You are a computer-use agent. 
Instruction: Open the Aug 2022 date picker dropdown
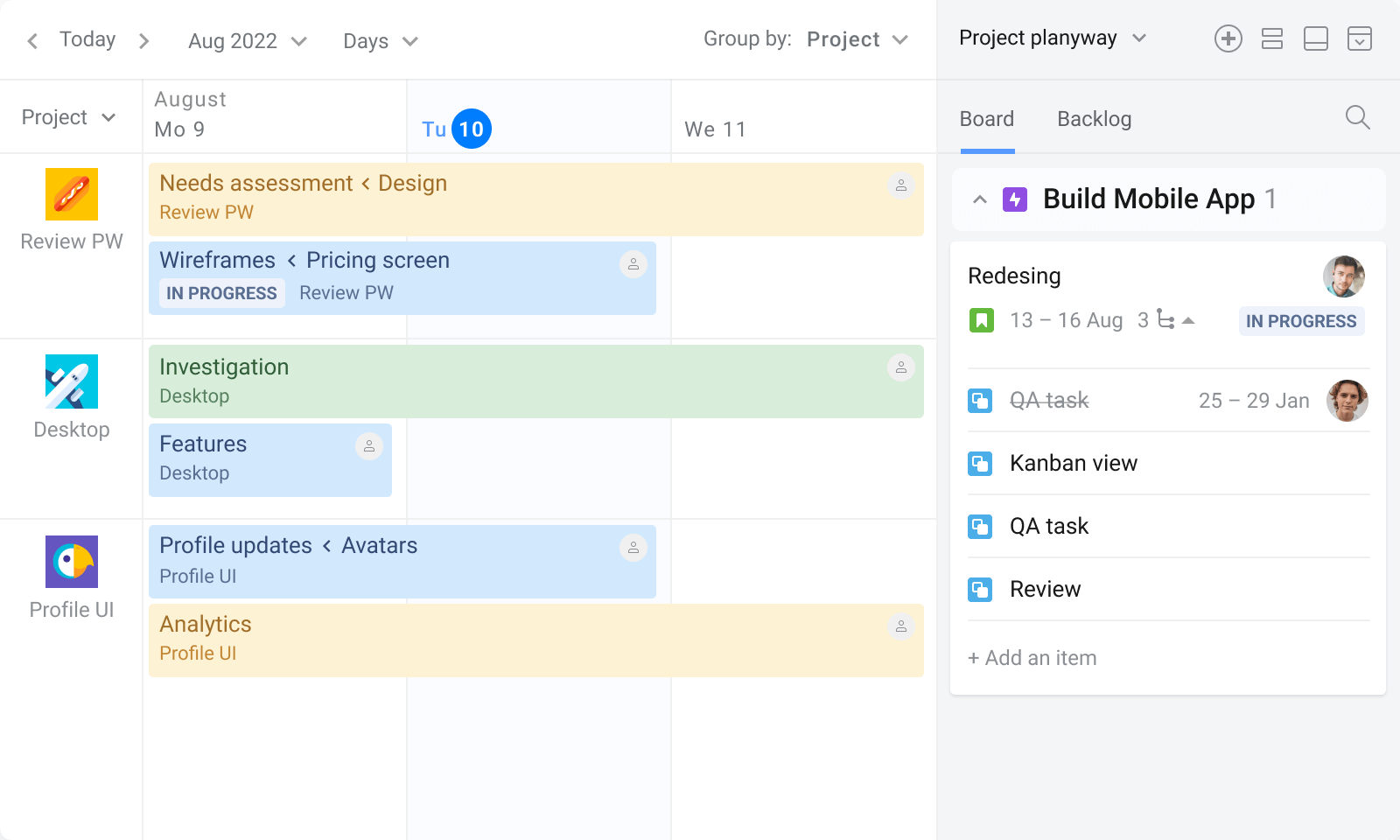click(246, 40)
